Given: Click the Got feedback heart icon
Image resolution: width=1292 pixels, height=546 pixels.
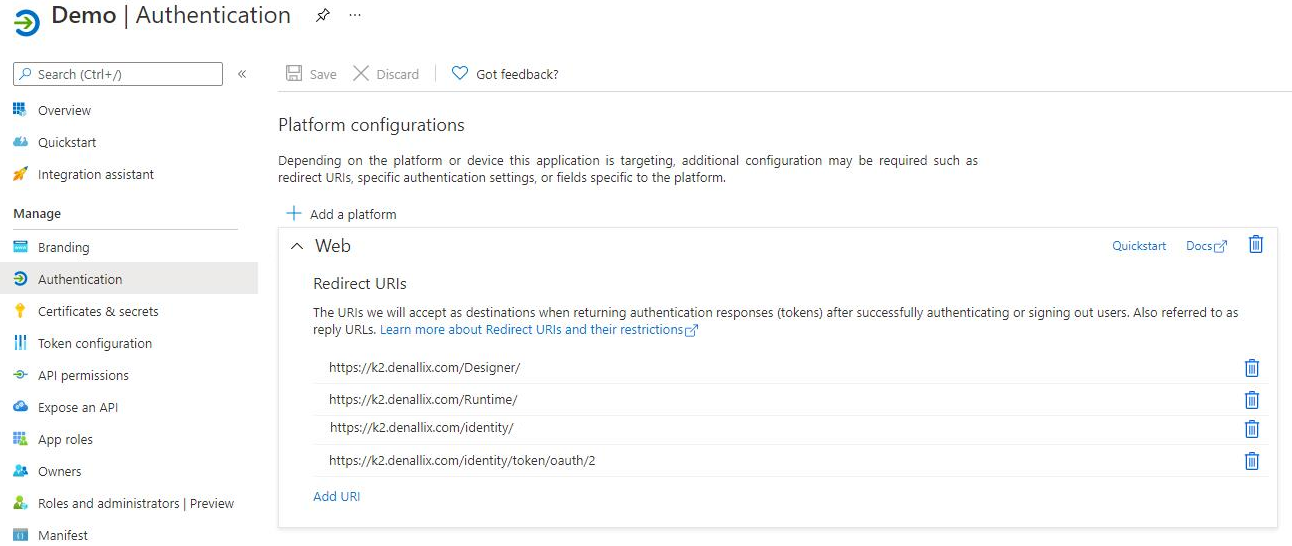Looking at the screenshot, I should 460,74.
